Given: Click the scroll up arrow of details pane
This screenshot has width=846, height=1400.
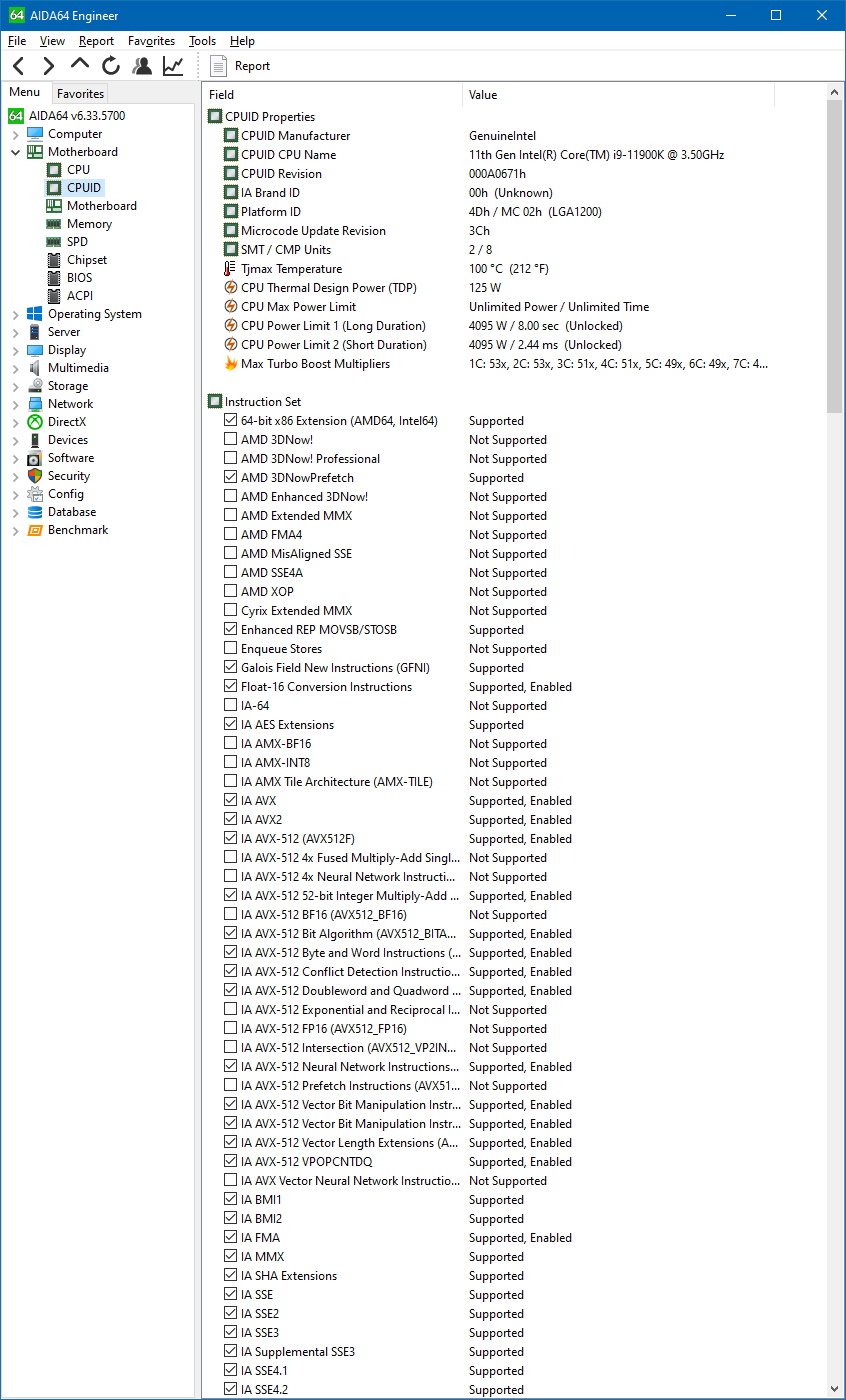Looking at the screenshot, I should tap(835, 92).
